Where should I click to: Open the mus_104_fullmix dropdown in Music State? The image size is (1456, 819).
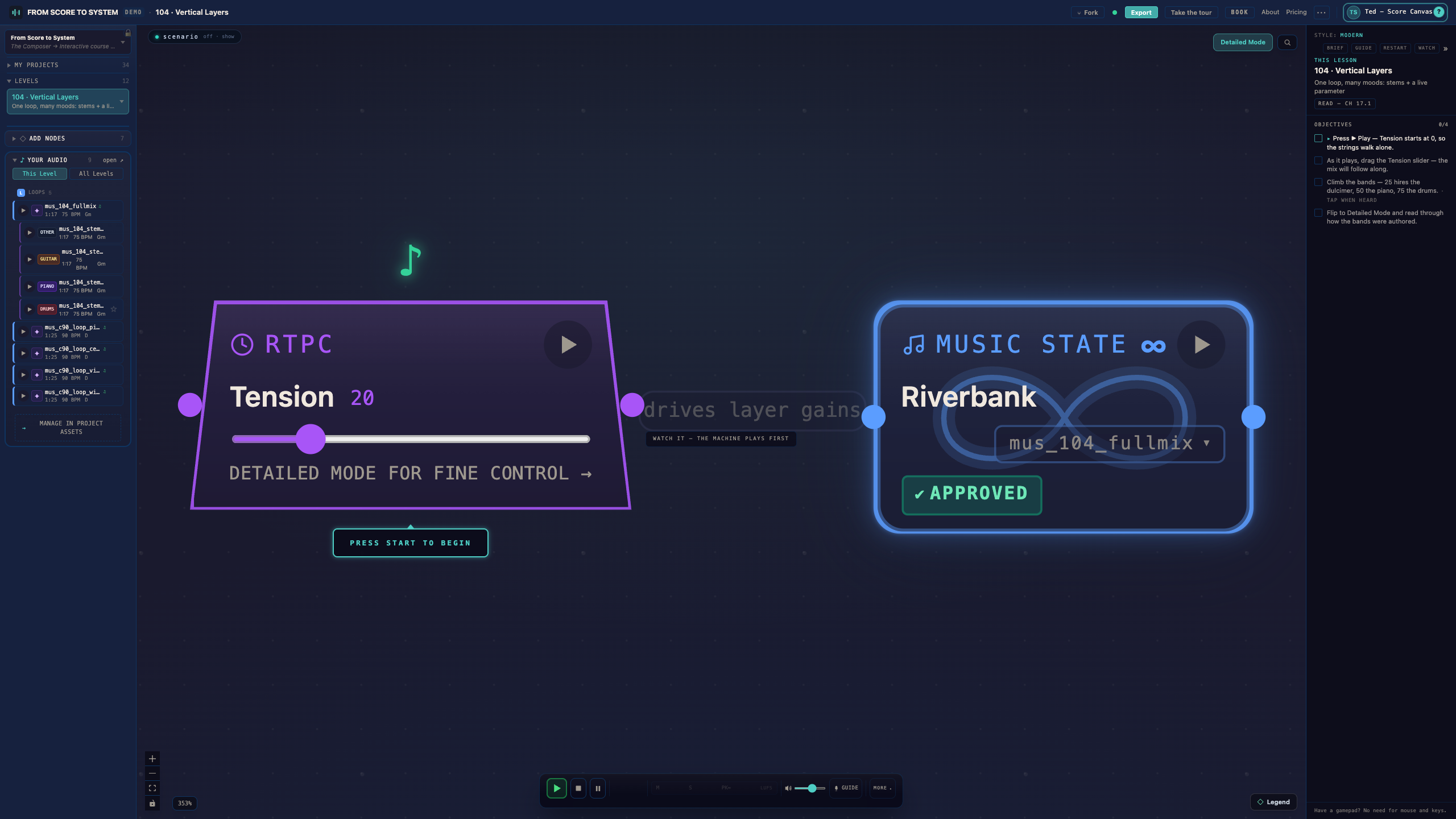click(1110, 444)
